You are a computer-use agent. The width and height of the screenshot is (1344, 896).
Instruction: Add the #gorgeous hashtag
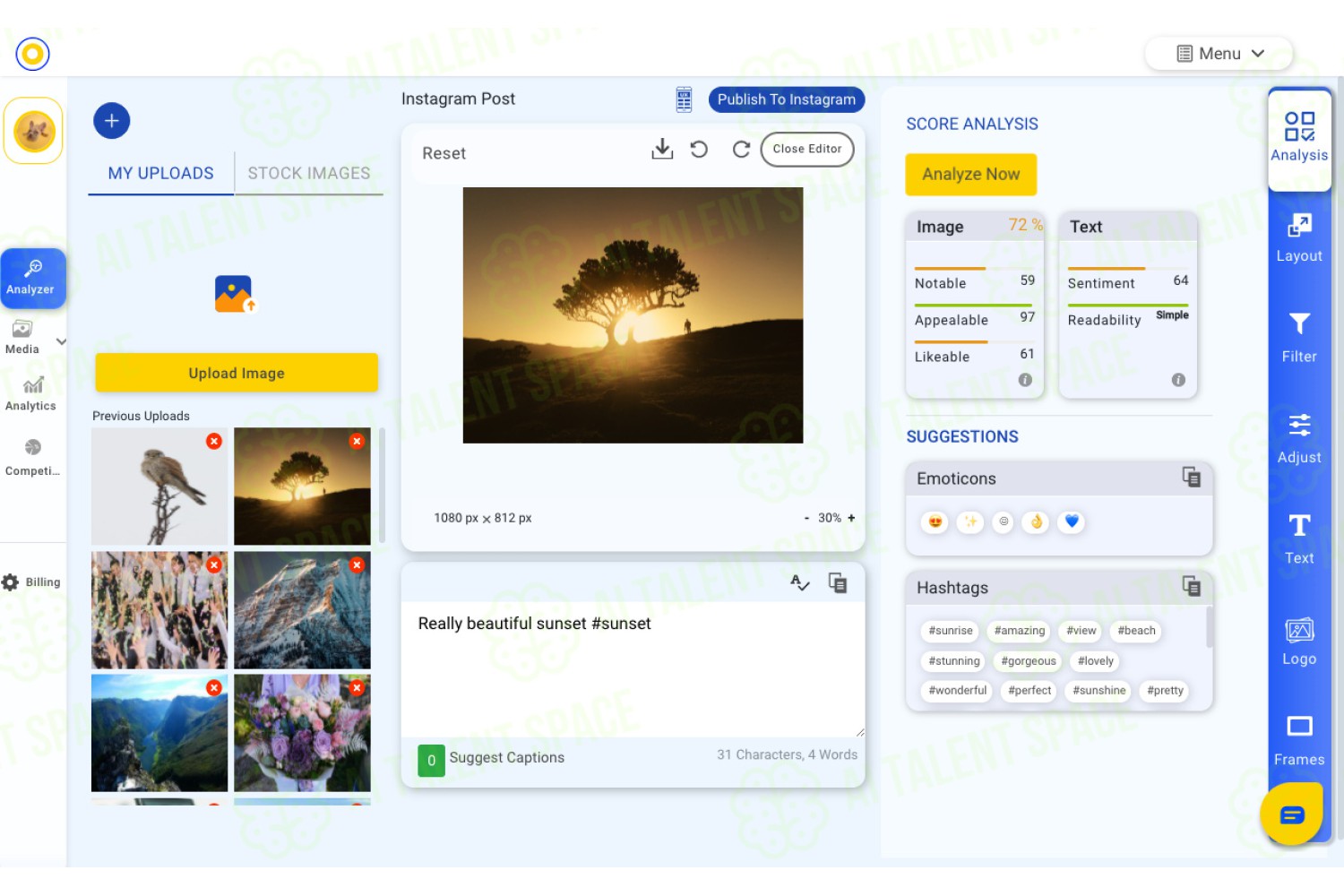1029,661
